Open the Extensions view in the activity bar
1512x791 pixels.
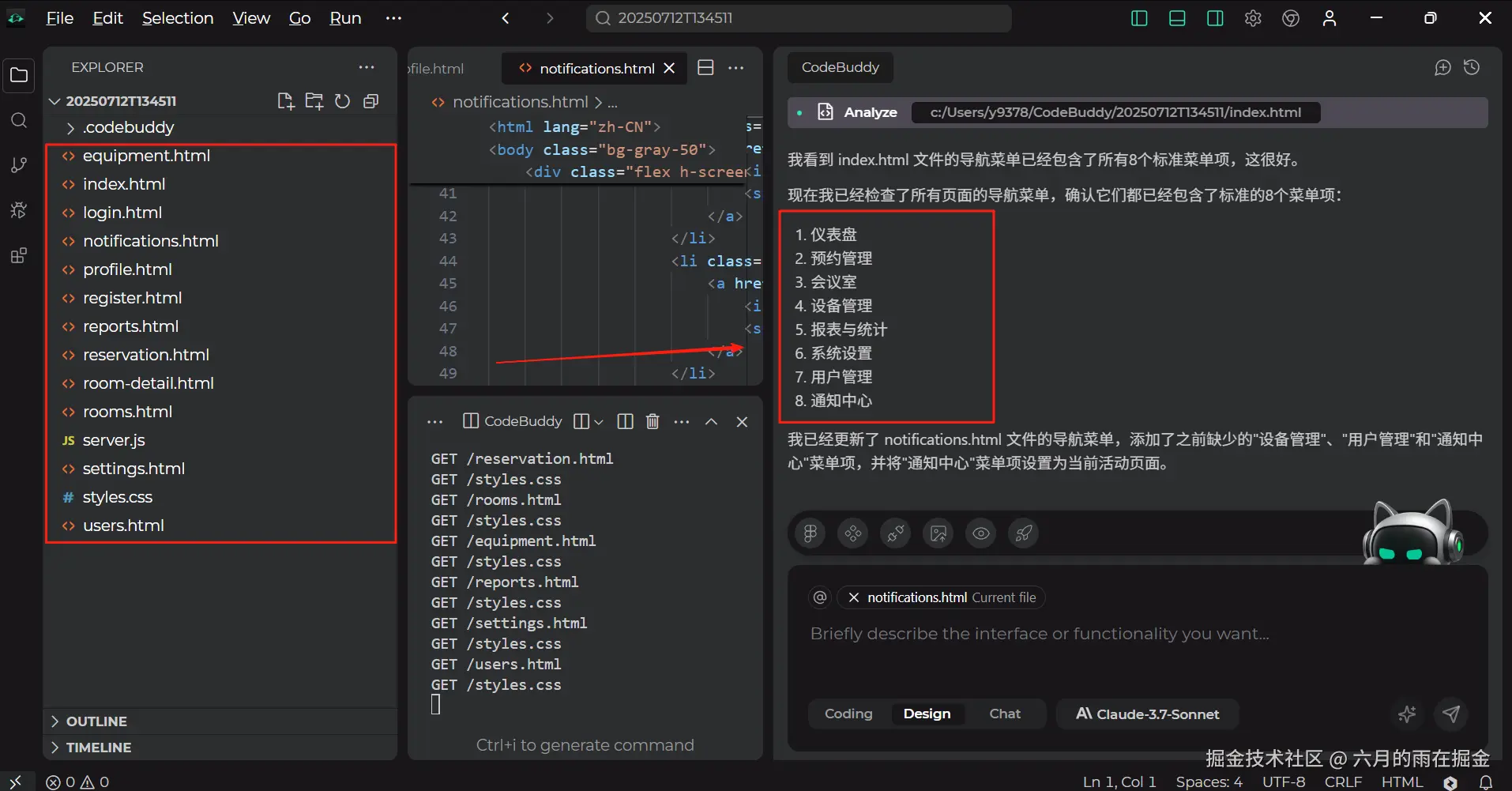tap(19, 255)
